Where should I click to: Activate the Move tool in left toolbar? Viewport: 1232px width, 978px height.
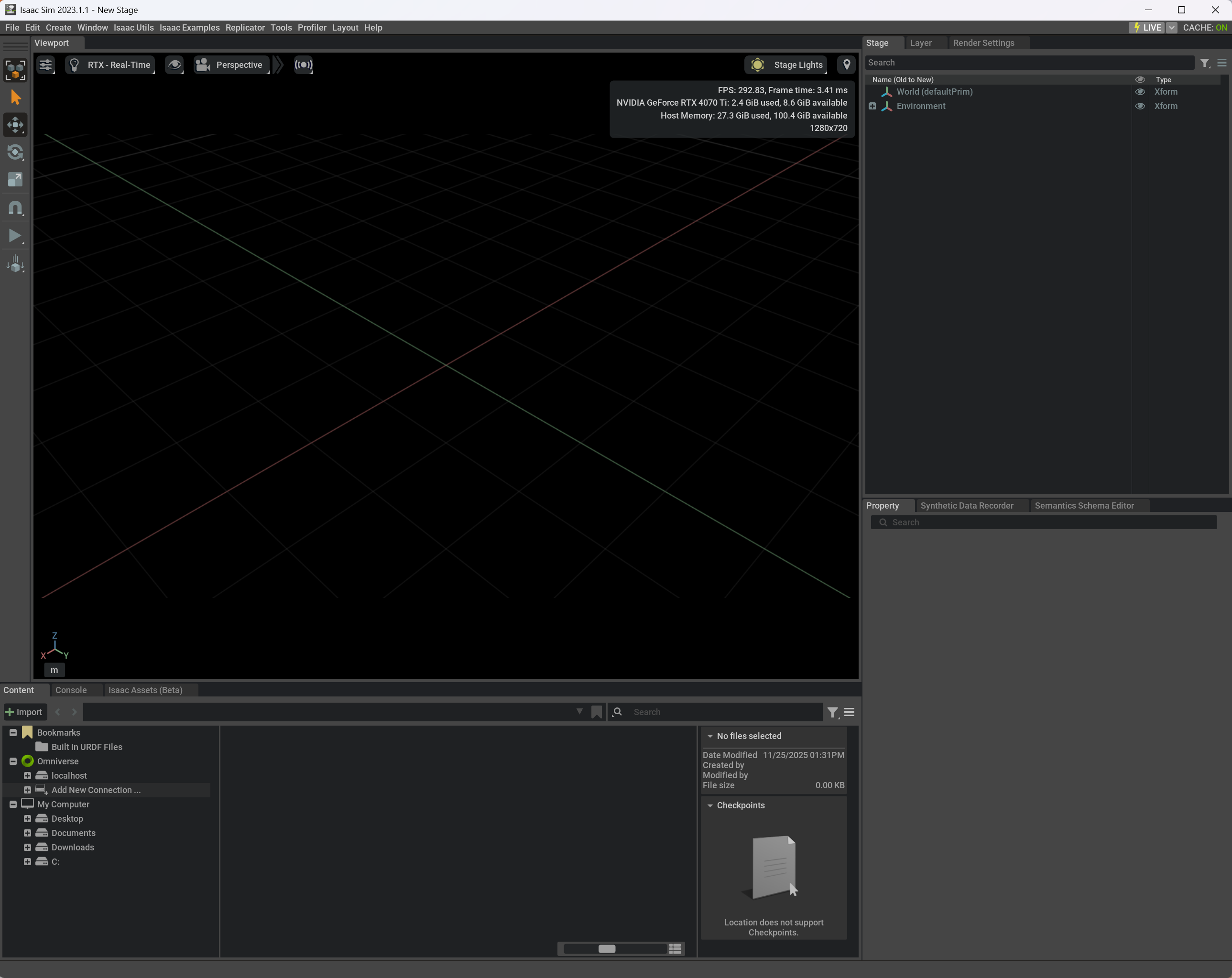pos(15,125)
